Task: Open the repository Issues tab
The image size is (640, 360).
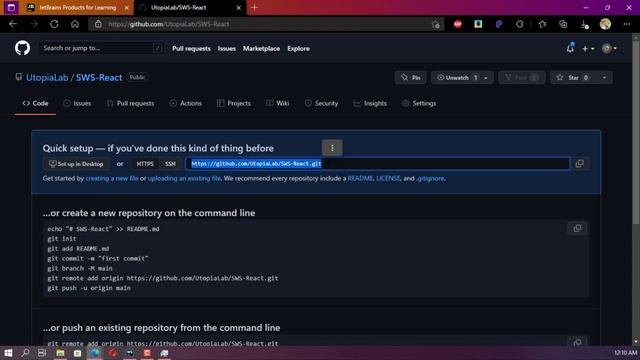Action: tap(77, 103)
